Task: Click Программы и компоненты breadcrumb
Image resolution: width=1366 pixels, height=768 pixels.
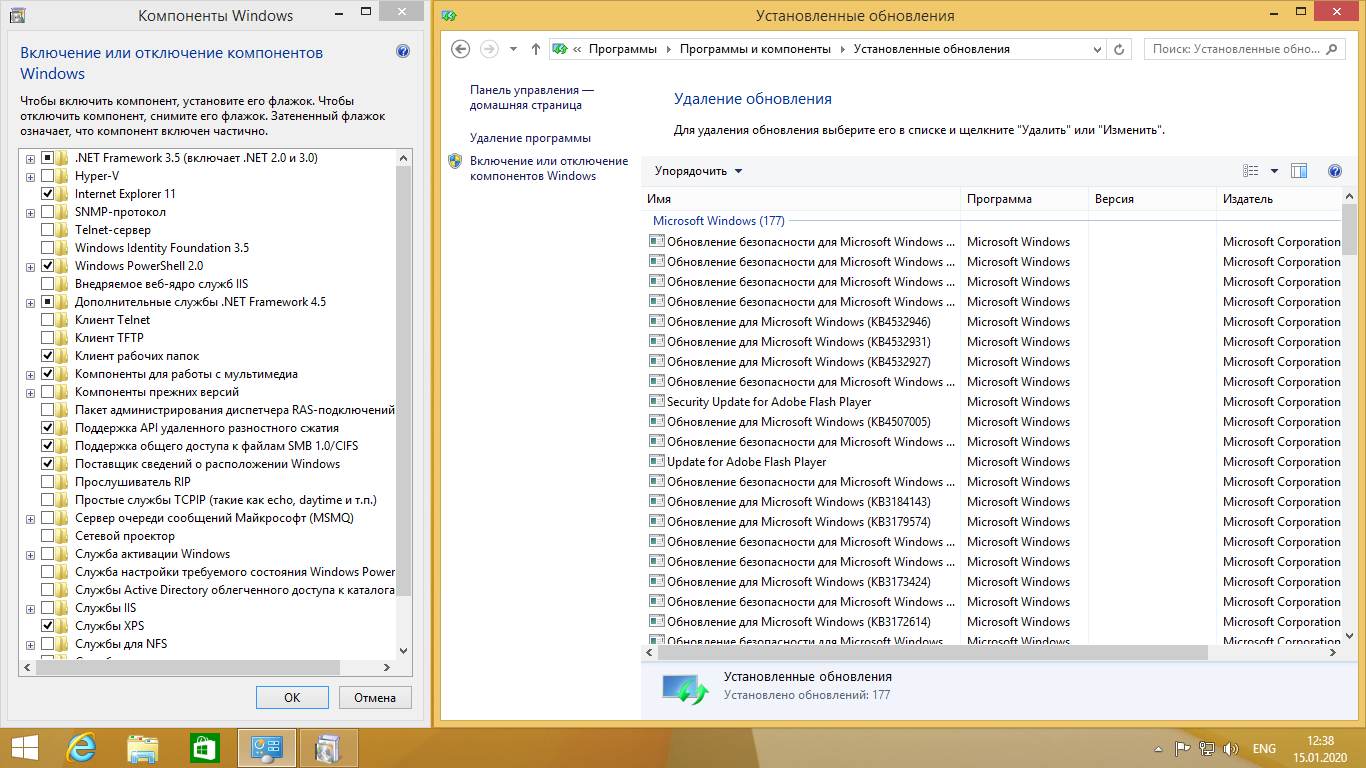Action: (755, 49)
